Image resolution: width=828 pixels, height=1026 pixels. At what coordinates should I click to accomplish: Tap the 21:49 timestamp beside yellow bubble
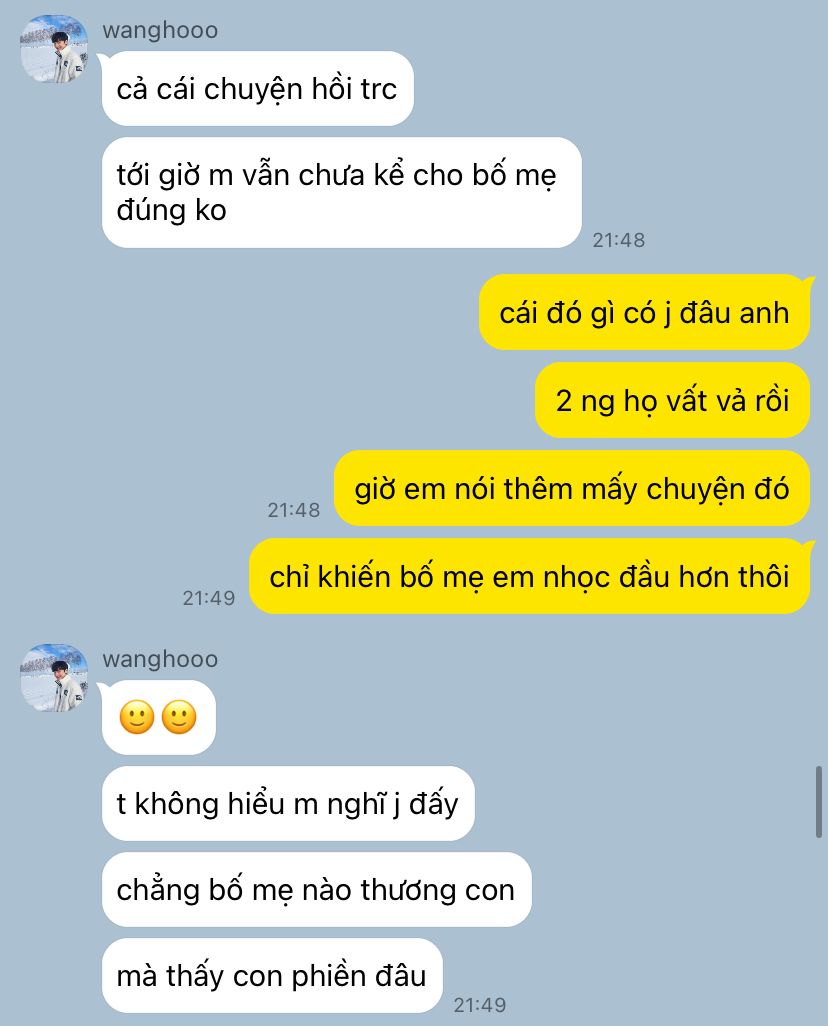click(209, 597)
